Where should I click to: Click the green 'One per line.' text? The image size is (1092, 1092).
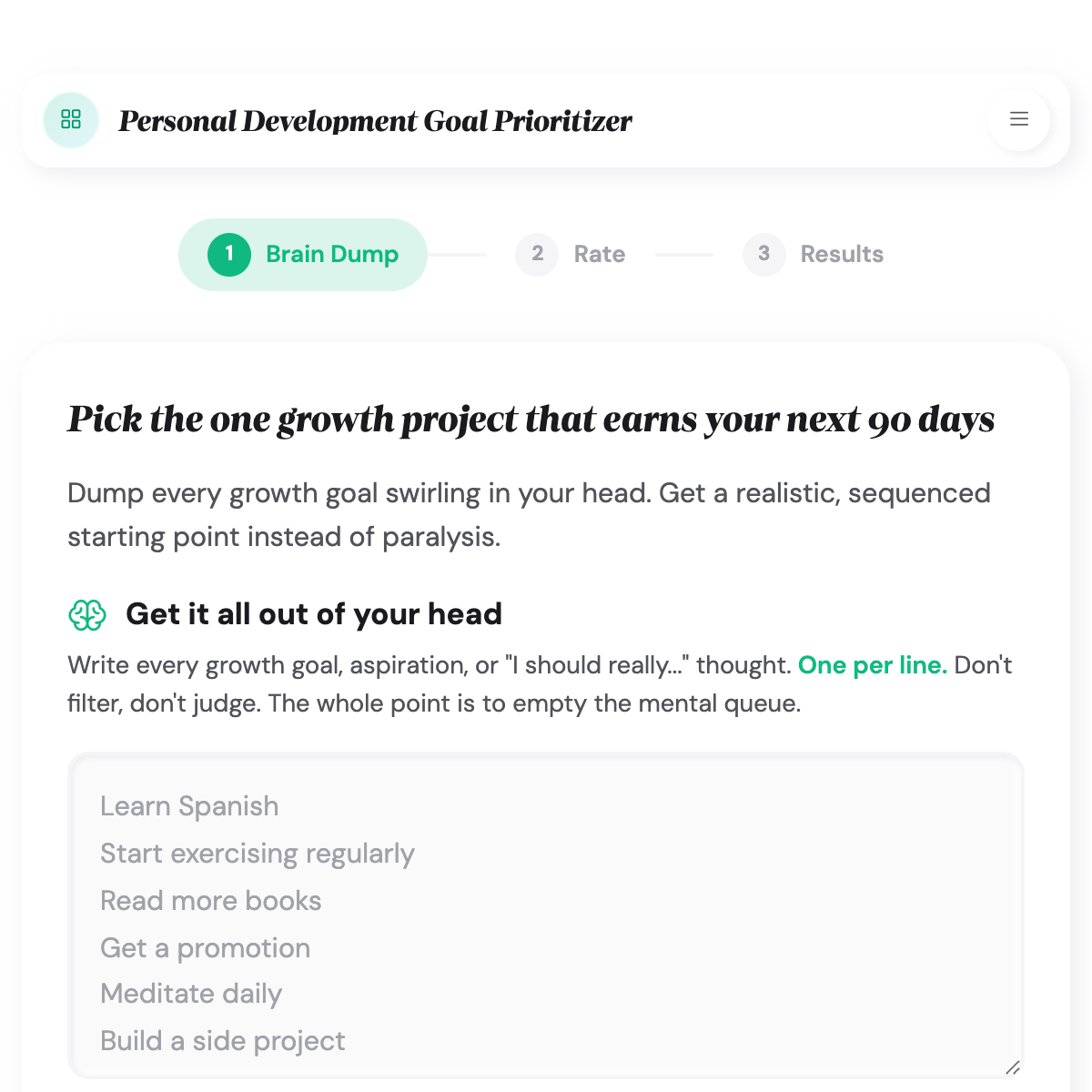click(x=872, y=665)
